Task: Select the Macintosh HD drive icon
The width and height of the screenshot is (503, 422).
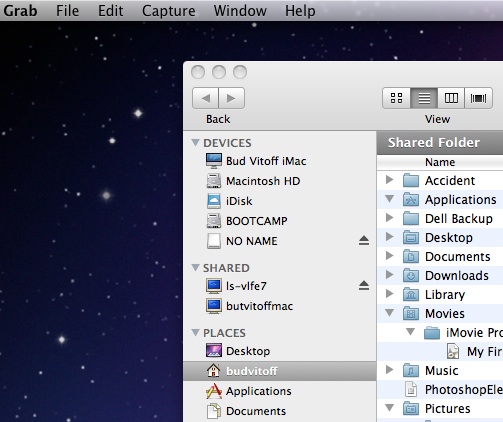Action: 214,181
